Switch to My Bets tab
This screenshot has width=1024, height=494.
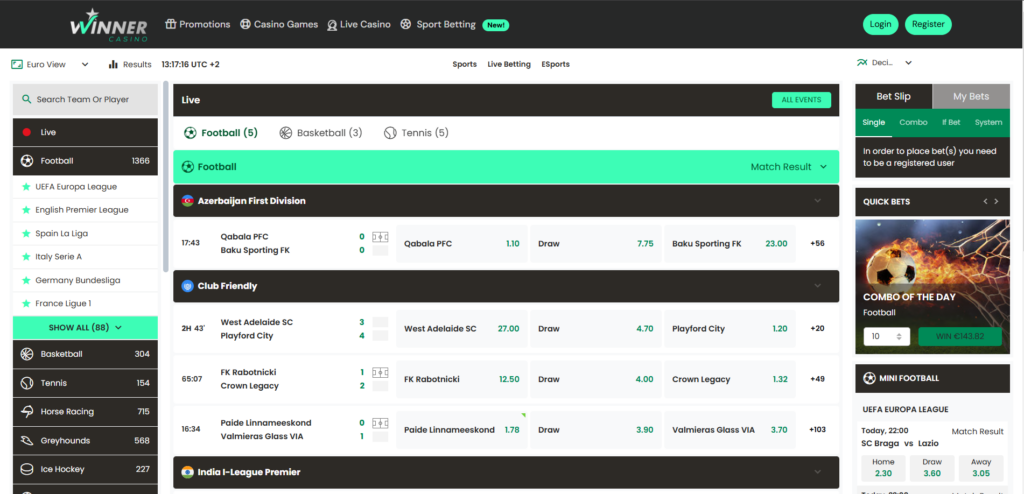(970, 96)
